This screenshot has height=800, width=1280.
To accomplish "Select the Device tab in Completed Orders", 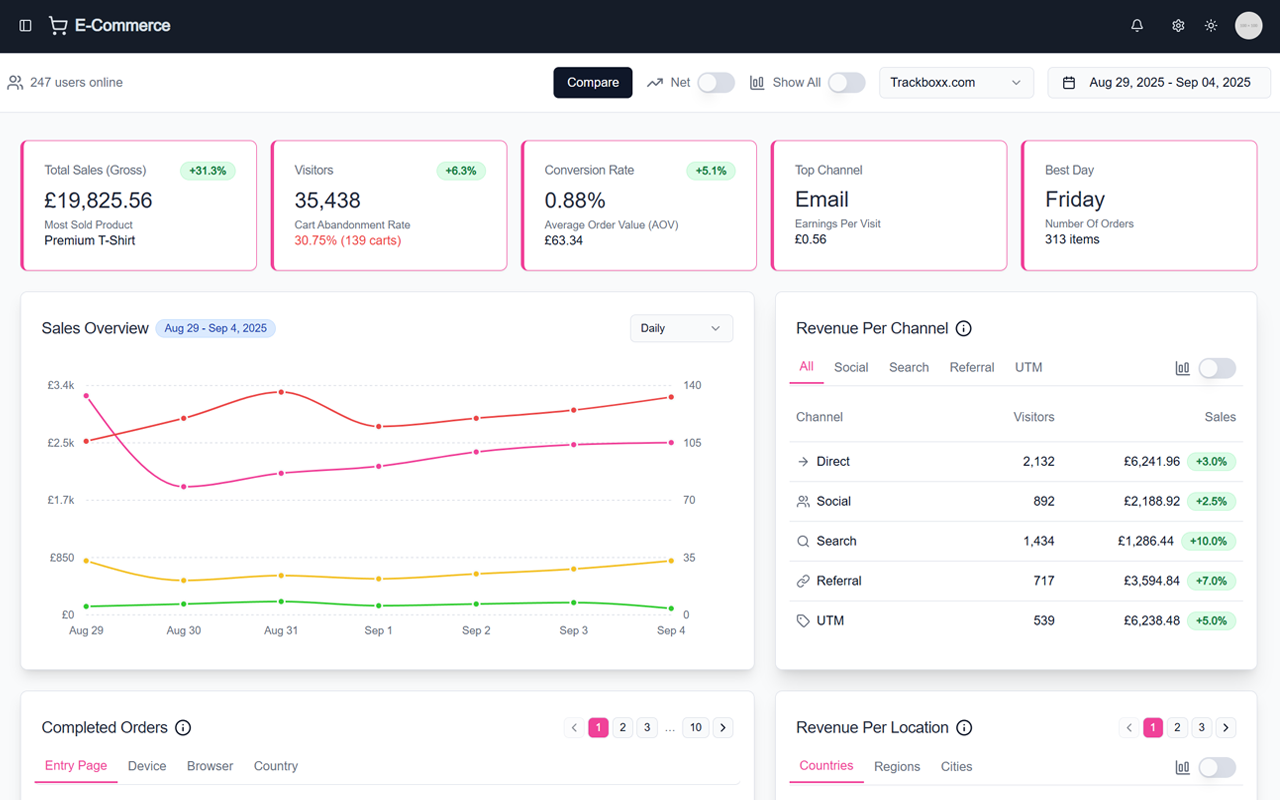I will point(147,766).
